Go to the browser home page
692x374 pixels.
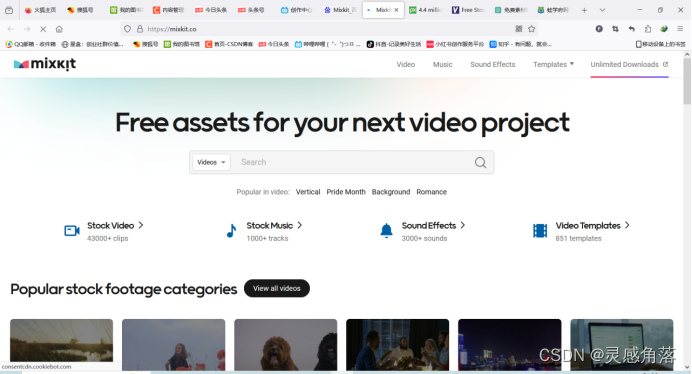pyautogui.click(x=59, y=29)
